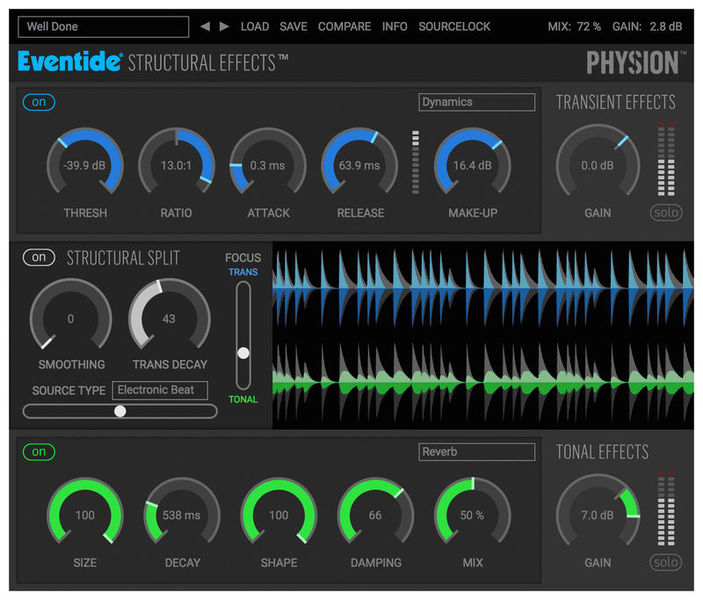The height and width of the screenshot is (600, 703).
Task: Load the next preset with right arrow
Action: click(224, 26)
